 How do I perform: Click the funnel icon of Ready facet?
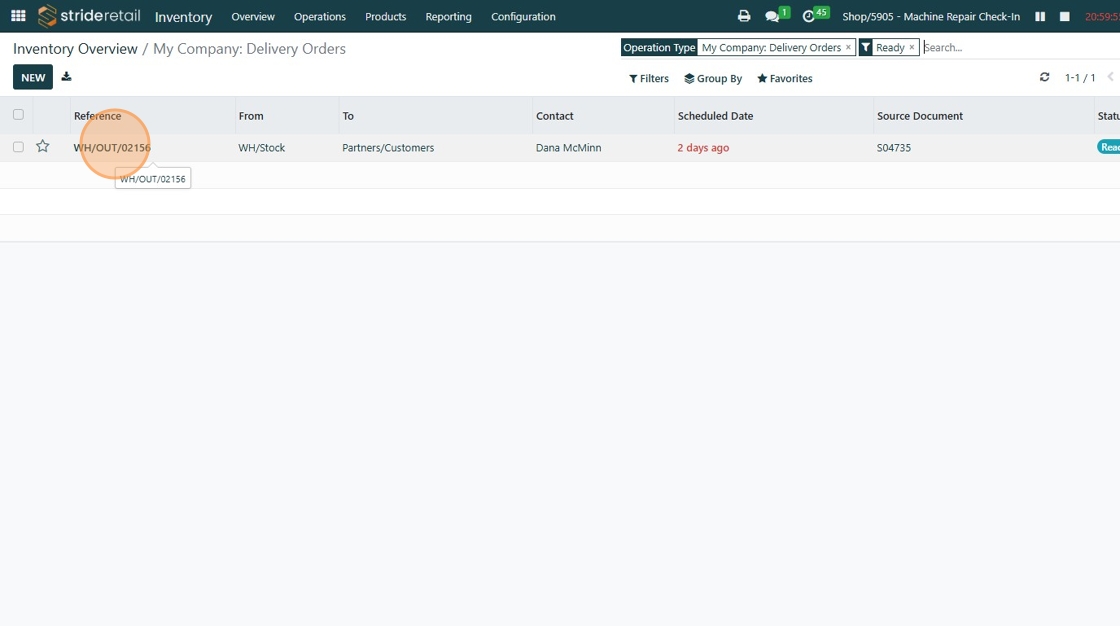pyautogui.click(x=866, y=47)
